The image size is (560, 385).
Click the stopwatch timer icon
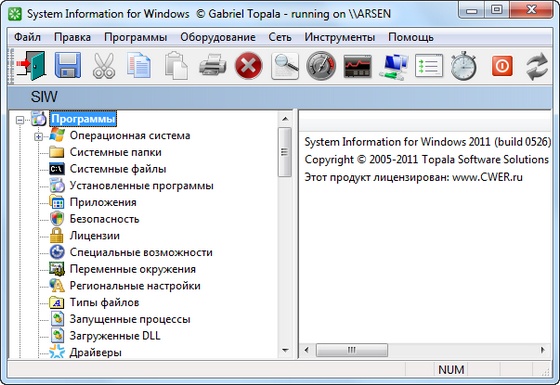(463, 66)
